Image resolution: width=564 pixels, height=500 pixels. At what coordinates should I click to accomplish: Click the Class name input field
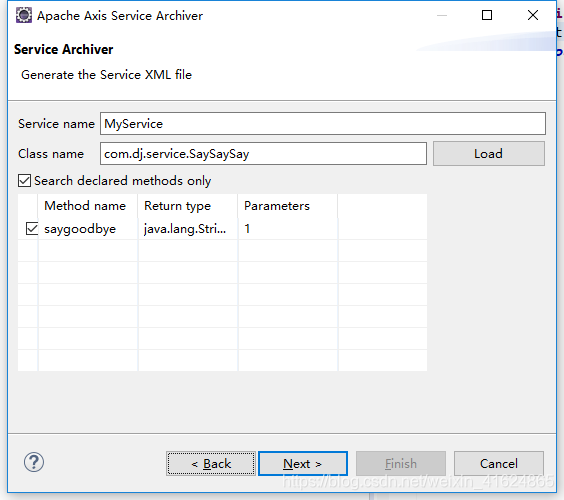263,154
